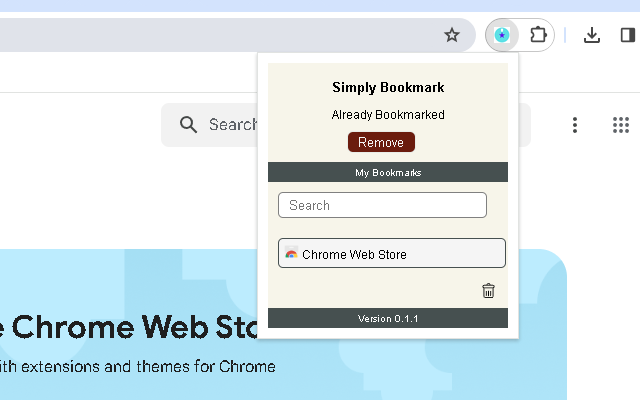Open the Extensions puzzle piece menu
This screenshot has width=640, height=400.
click(x=538, y=35)
